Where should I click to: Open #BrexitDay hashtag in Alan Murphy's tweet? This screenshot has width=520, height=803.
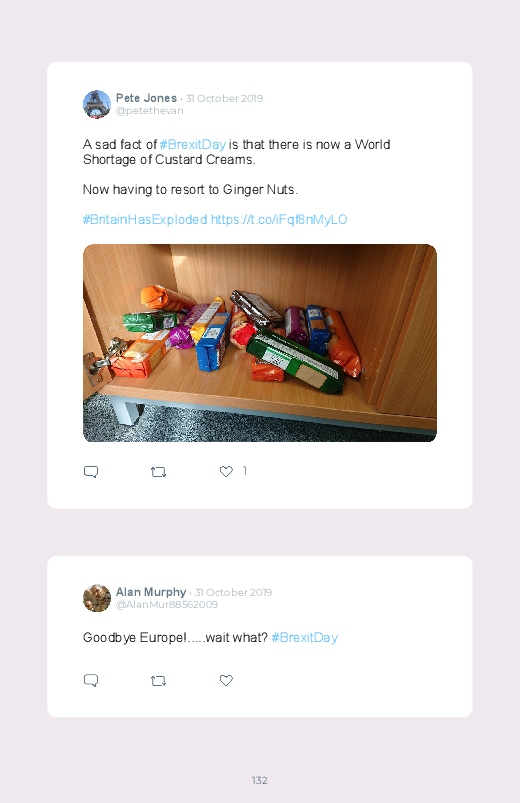click(x=305, y=638)
